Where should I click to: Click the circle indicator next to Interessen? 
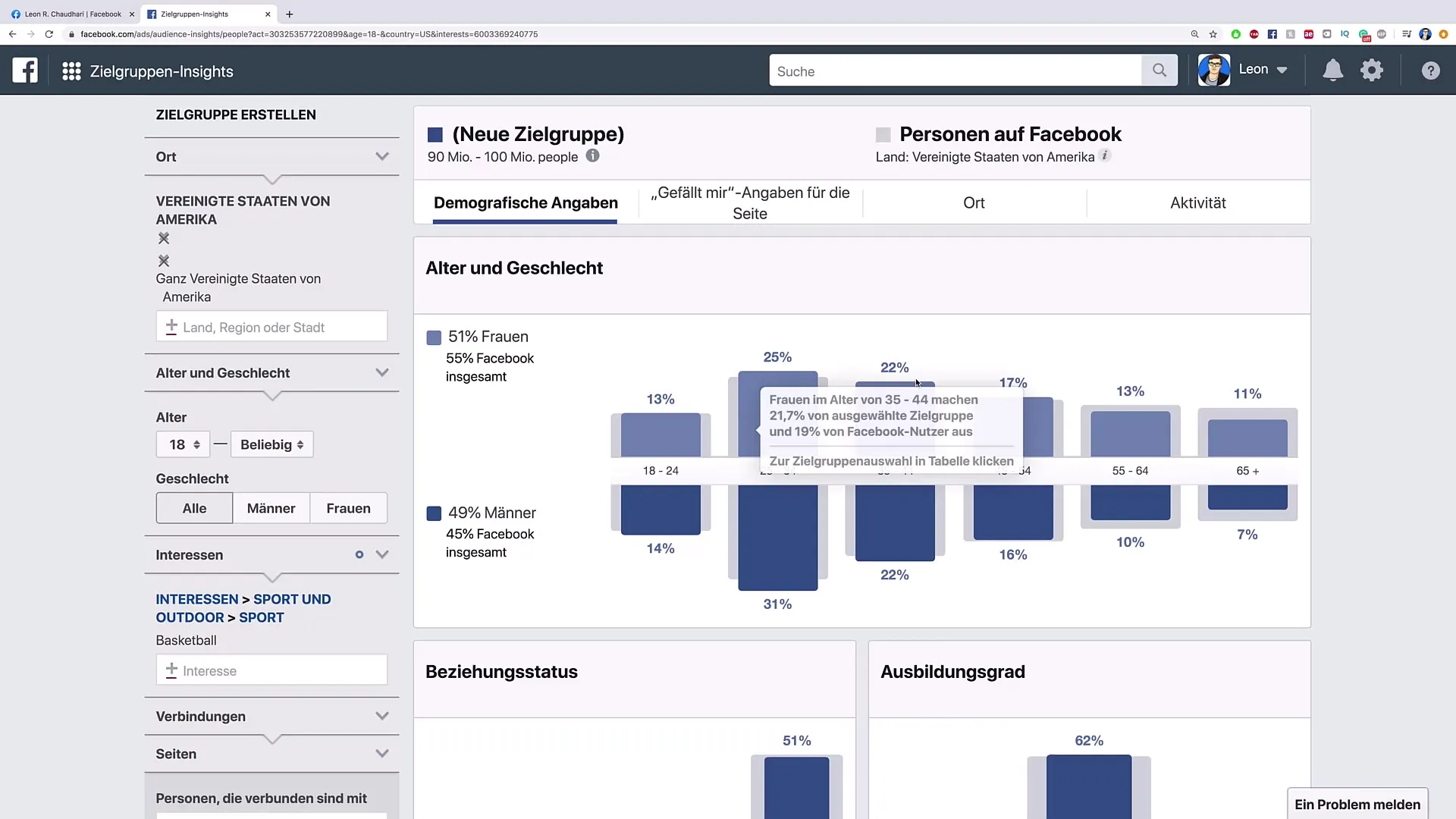coord(359,554)
